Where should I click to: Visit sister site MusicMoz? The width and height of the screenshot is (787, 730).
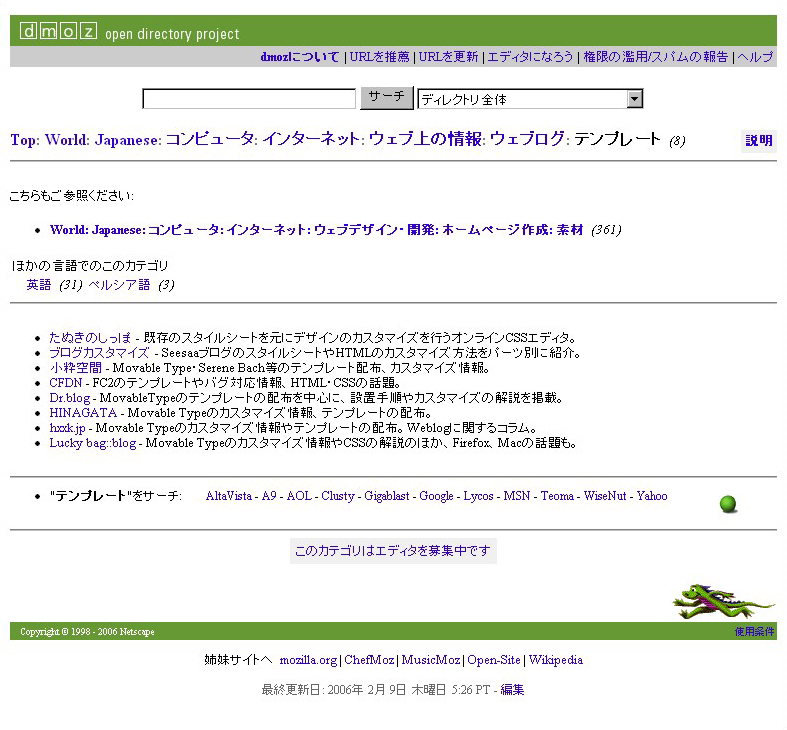click(x=431, y=660)
